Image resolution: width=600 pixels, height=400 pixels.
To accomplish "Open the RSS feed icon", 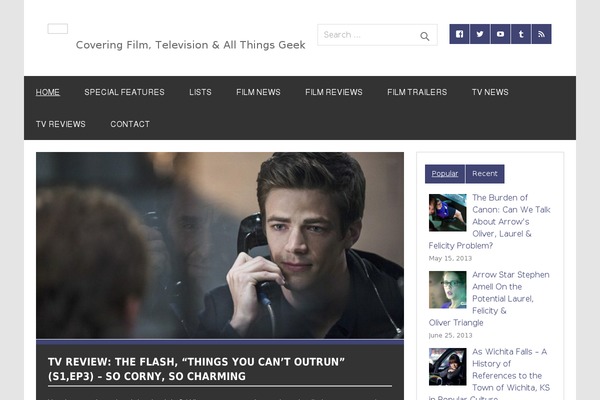I will tap(541, 34).
